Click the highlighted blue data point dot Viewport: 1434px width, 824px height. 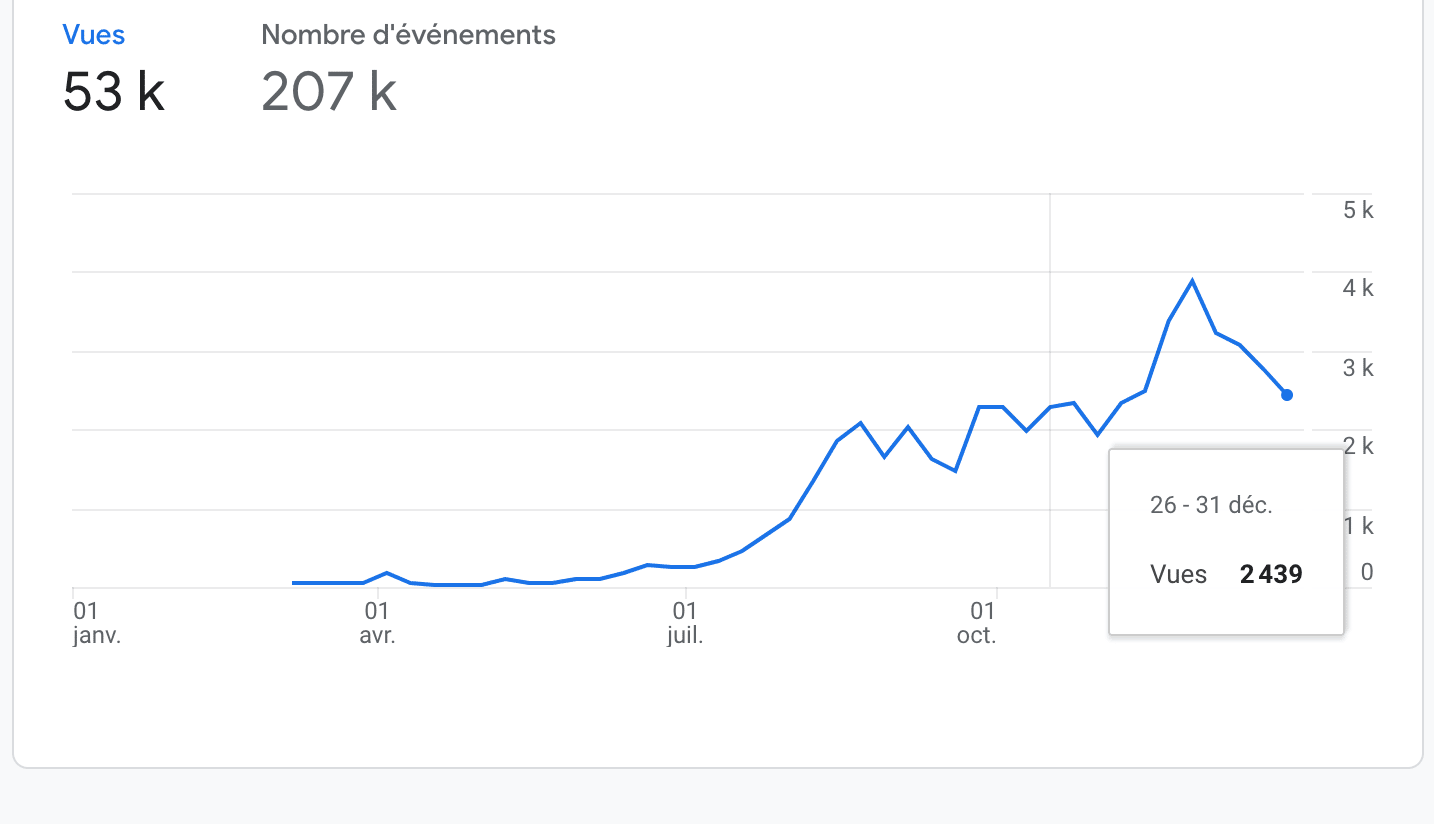tap(1287, 395)
